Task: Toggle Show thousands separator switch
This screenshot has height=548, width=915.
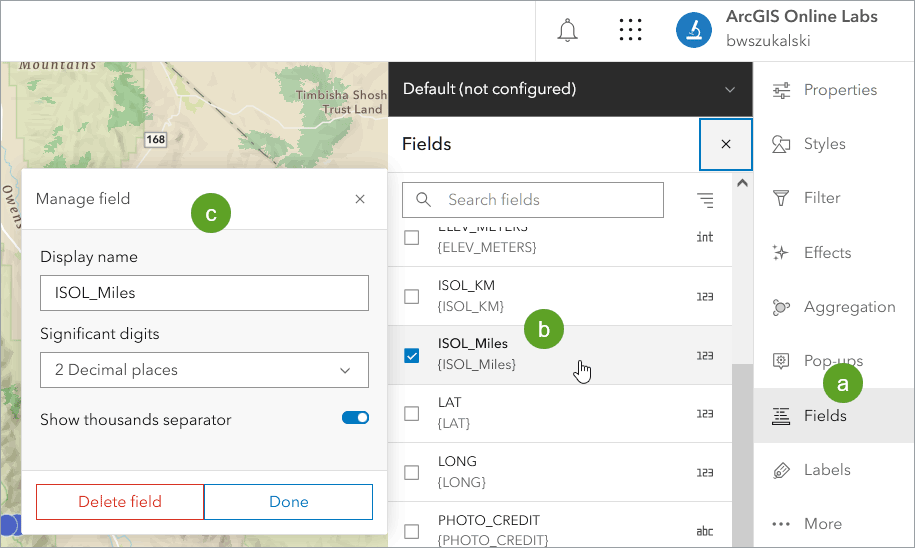Action: pyautogui.click(x=355, y=418)
